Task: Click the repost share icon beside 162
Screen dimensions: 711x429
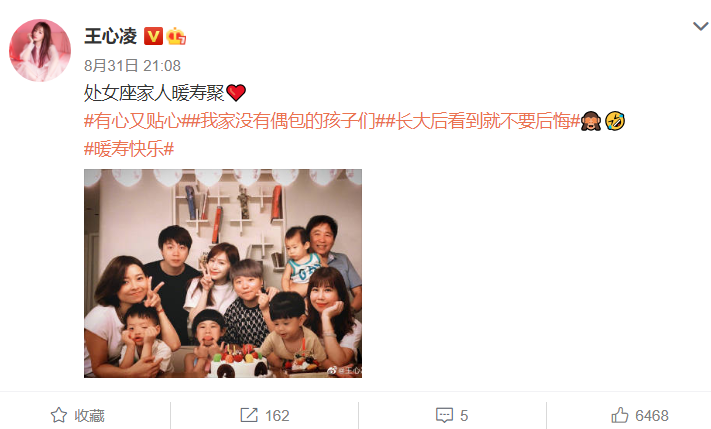Action: (249, 415)
